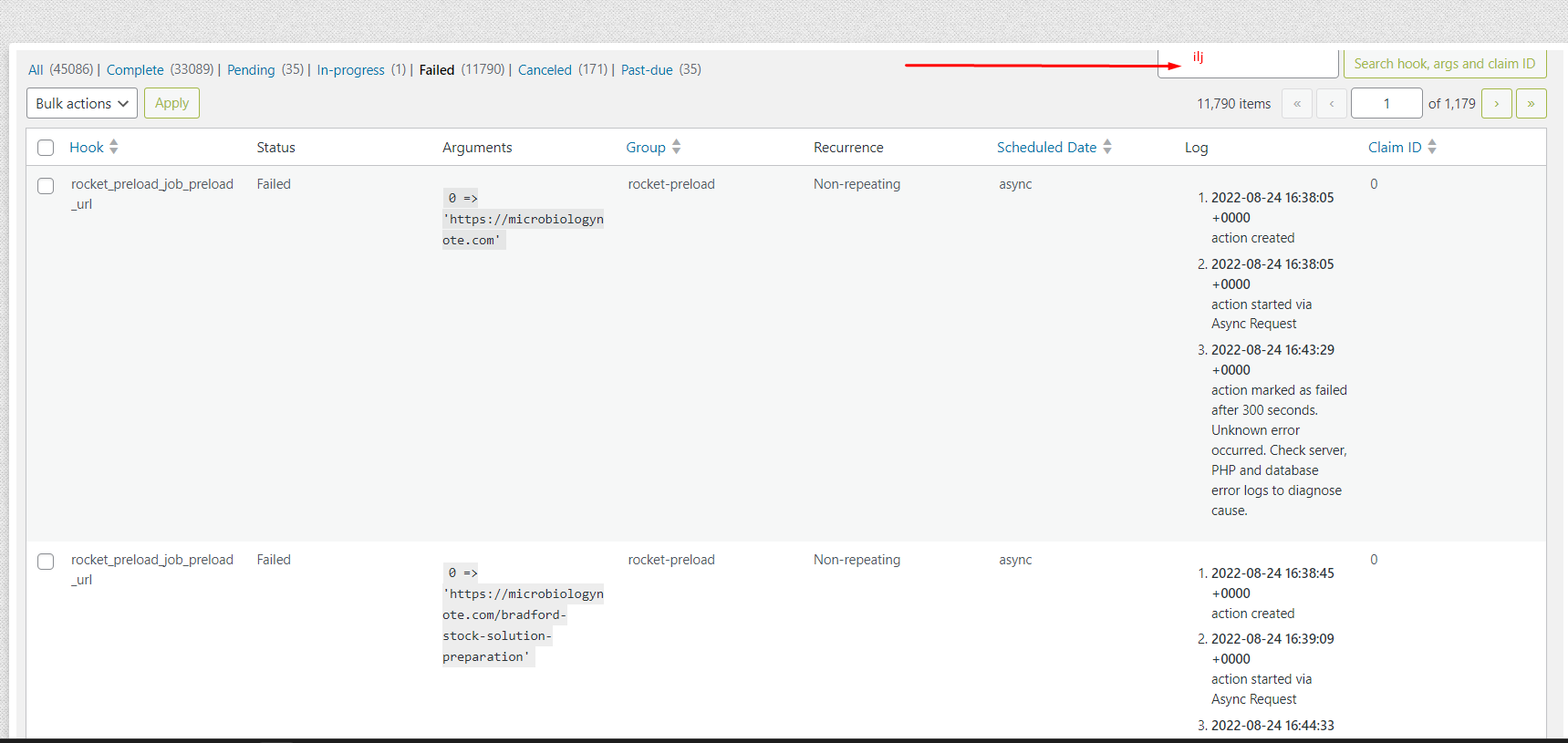
Task: Go to first page of results
Action: pyautogui.click(x=1296, y=103)
